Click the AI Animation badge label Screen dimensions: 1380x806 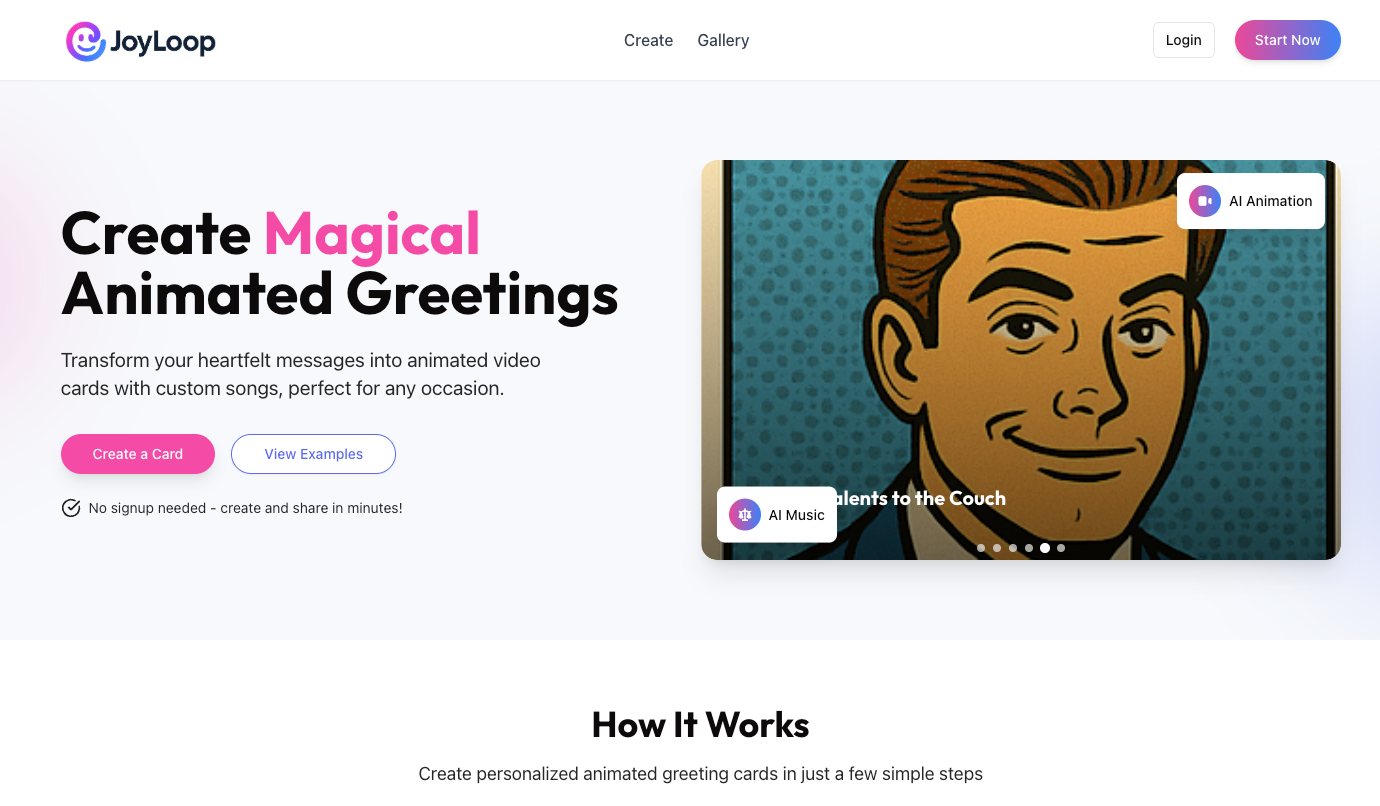(x=1270, y=201)
